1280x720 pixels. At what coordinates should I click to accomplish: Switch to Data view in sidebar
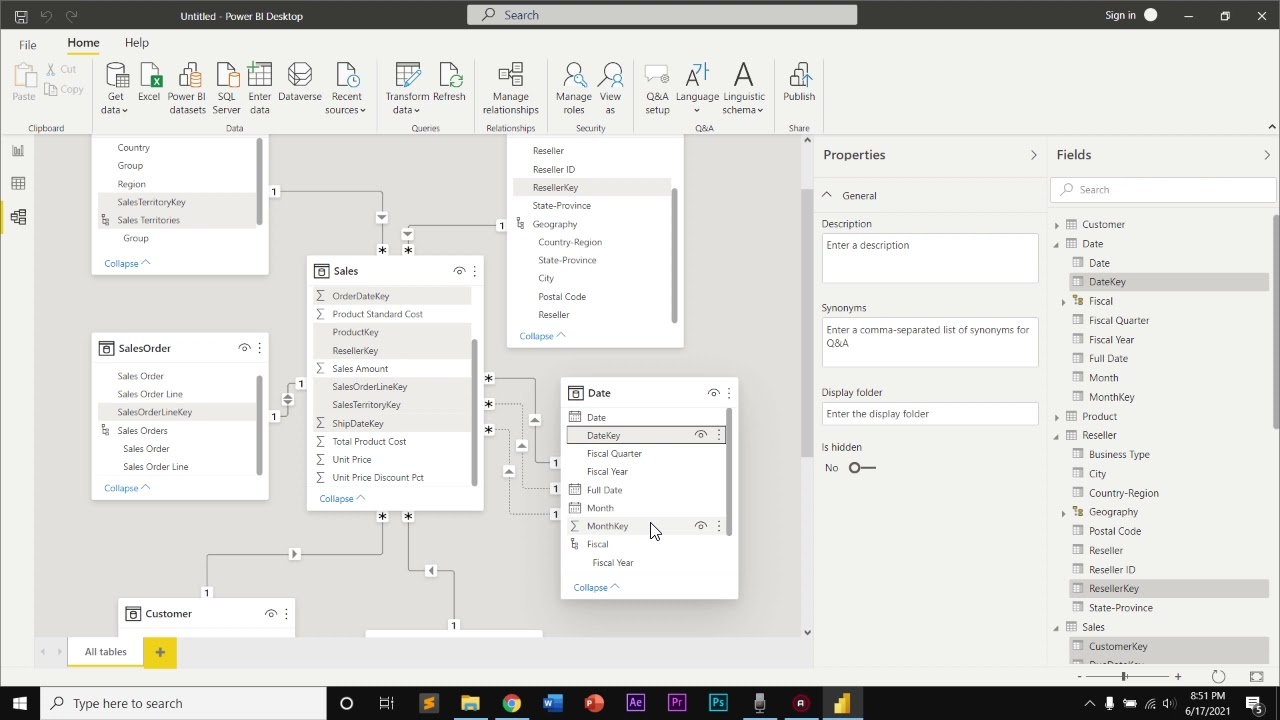coord(17,184)
